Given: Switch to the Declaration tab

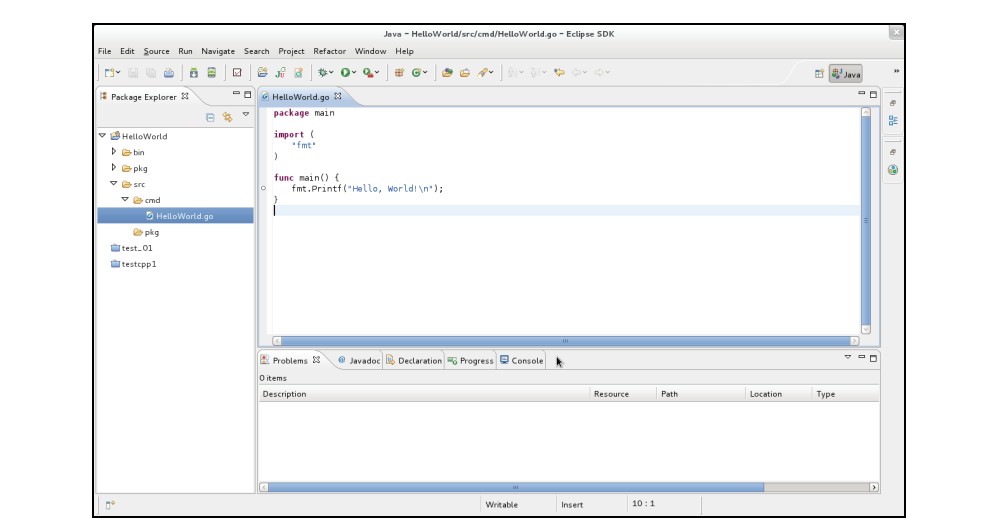Looking at the screenshot, I should pos(414,360).
